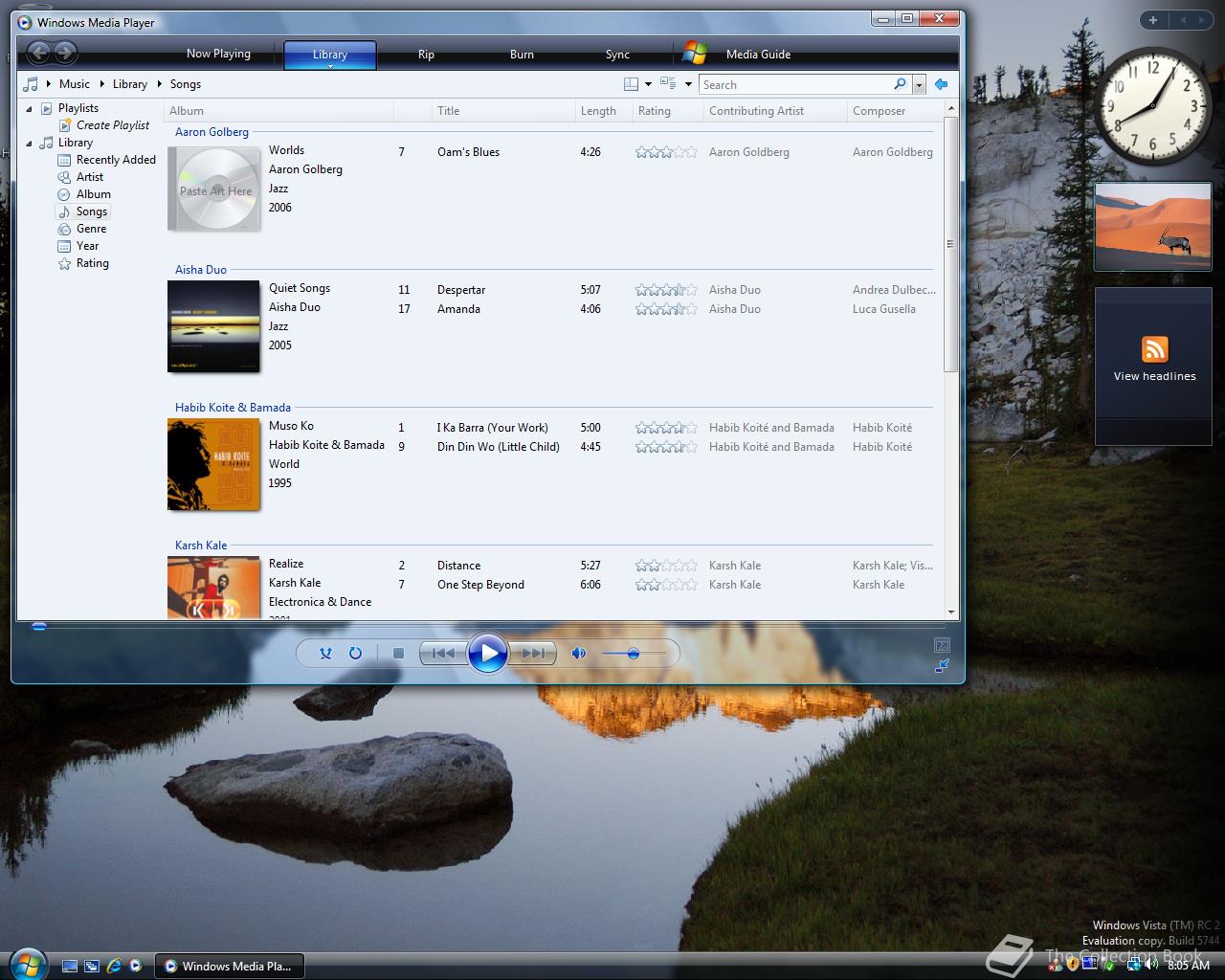Switch to compact mode icon
Viewport: 1225px width, 980px height.
(942, 665)
